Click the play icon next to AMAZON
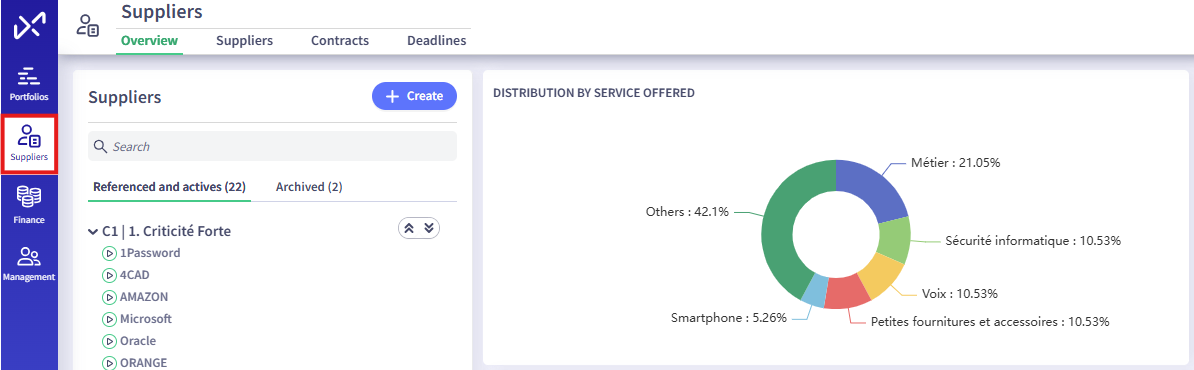The width and height of the screenshot is (1194, 370). tap(109, 297)
